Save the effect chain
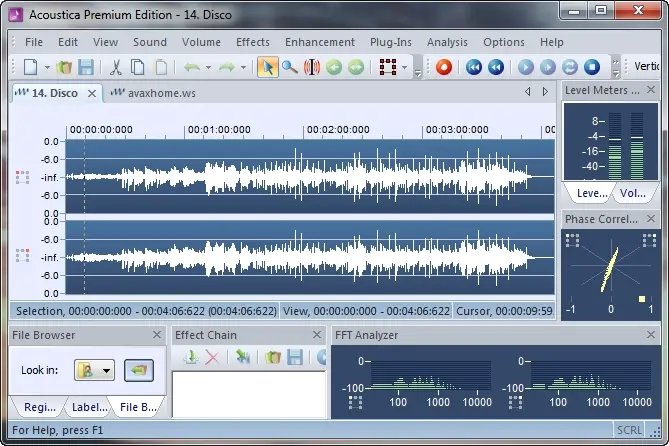This screenshot has width=669, height=446. pyautogui.click(x=295, y=357)
